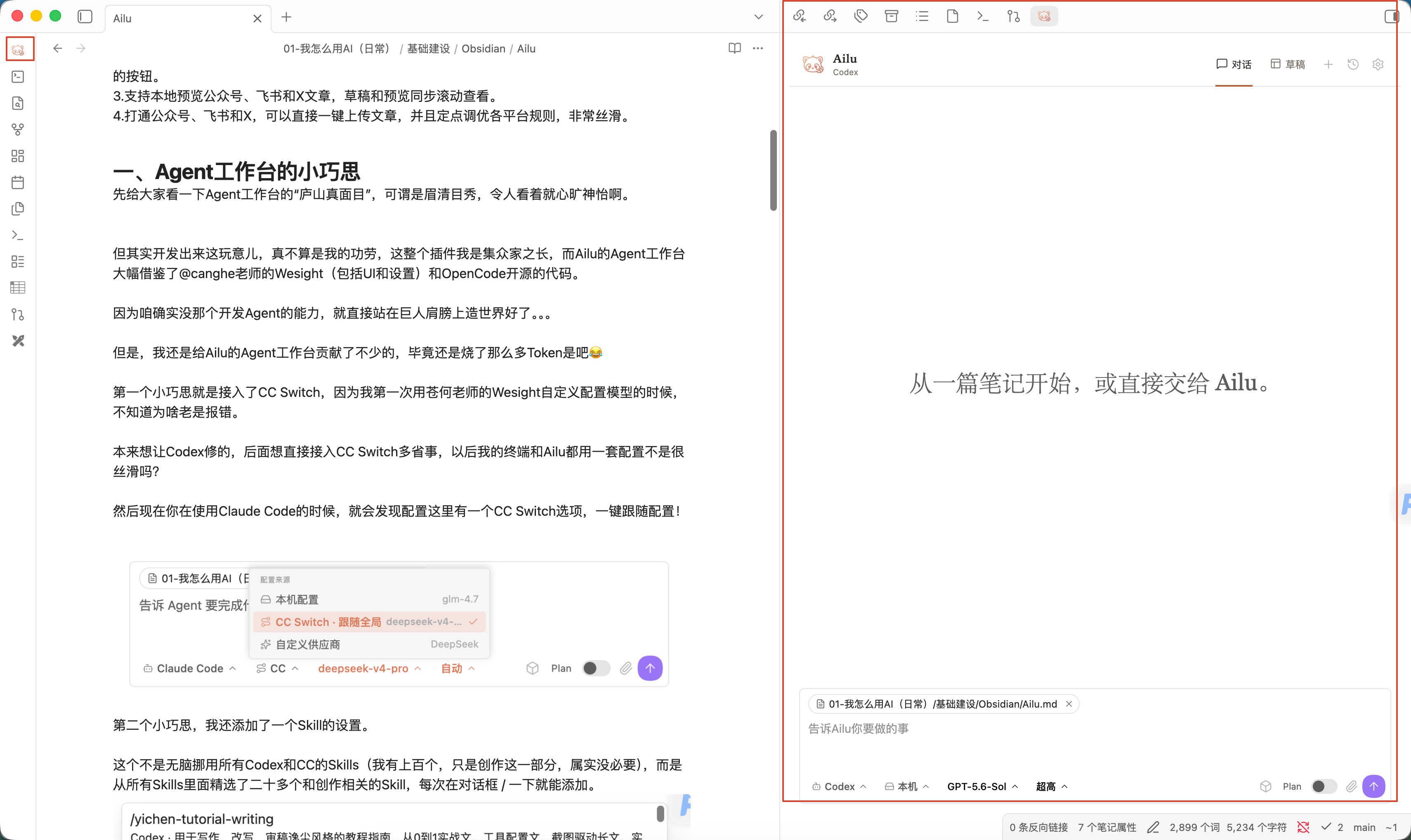Expand the tab list chevron in tab bar
1411x840 pixels.
coord(759,17)
